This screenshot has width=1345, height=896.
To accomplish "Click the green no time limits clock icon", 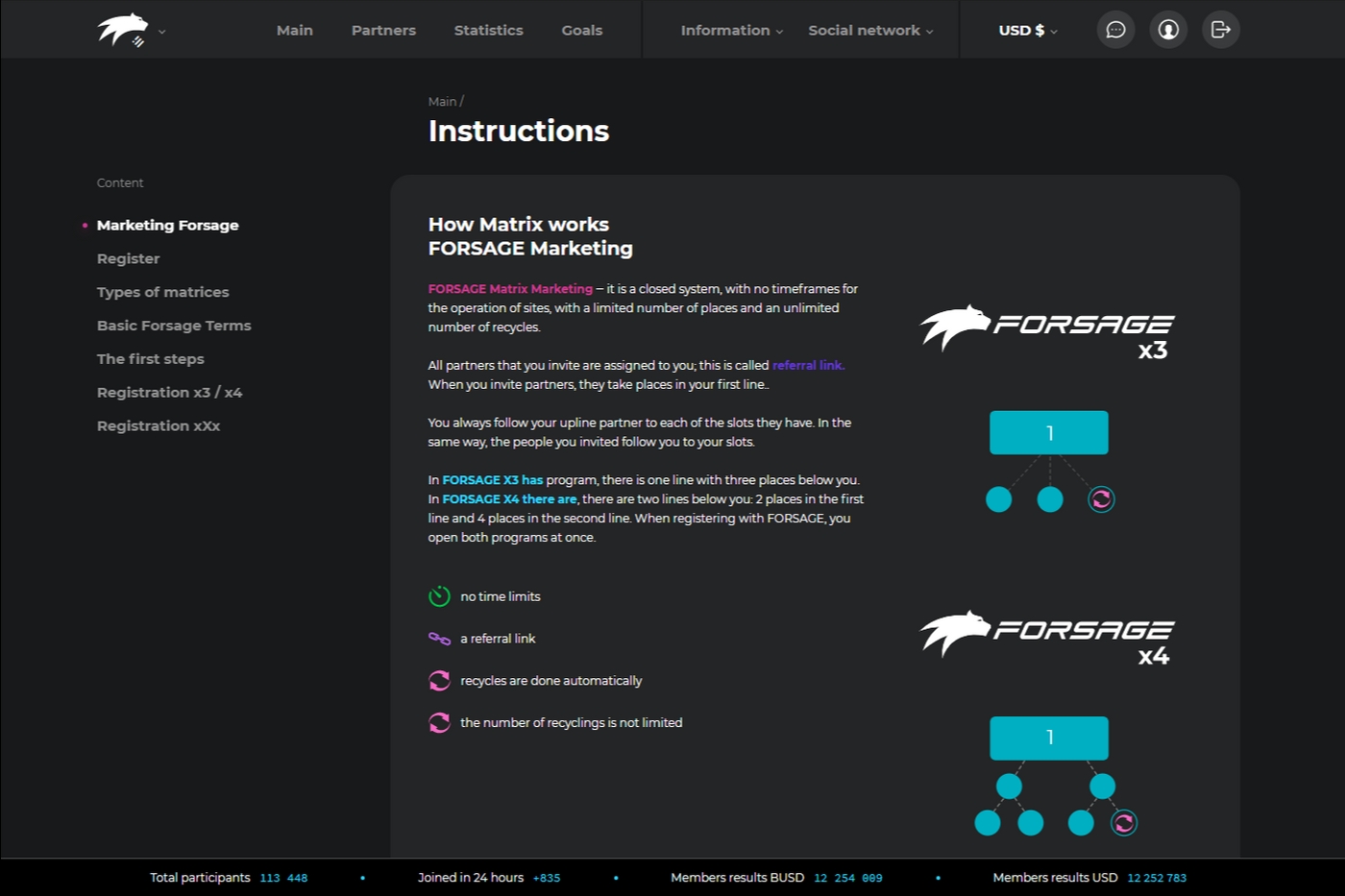I will [x=439, y=596].
